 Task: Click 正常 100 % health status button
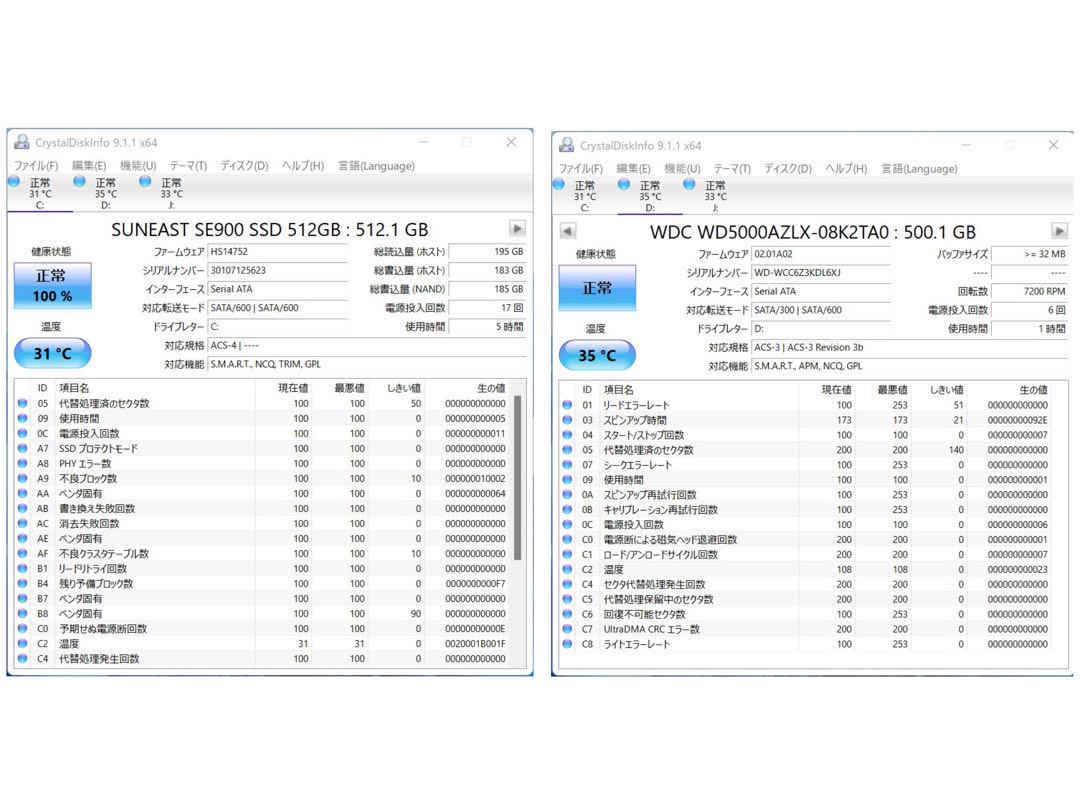(x=52, y=285)
